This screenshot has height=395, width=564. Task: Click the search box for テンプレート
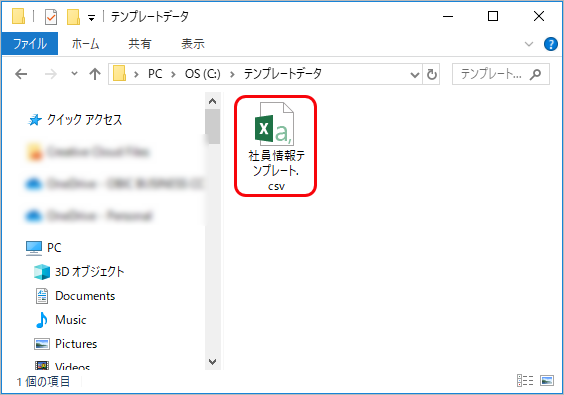[500, 74]
